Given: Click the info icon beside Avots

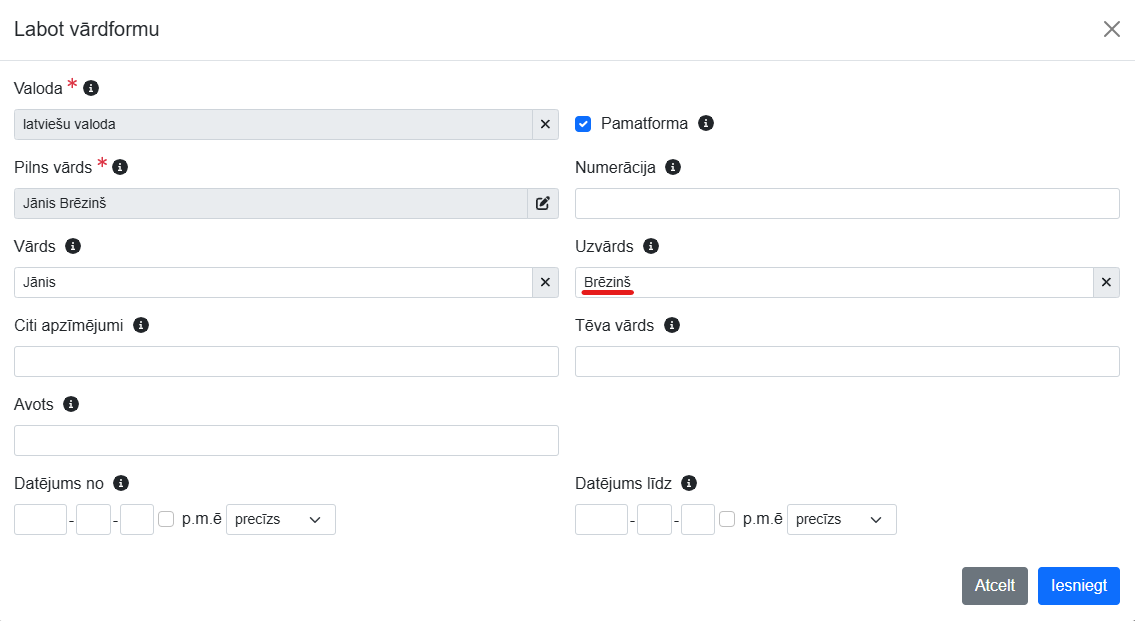Looking at the screenshot, I should click(x=71, y=404).
